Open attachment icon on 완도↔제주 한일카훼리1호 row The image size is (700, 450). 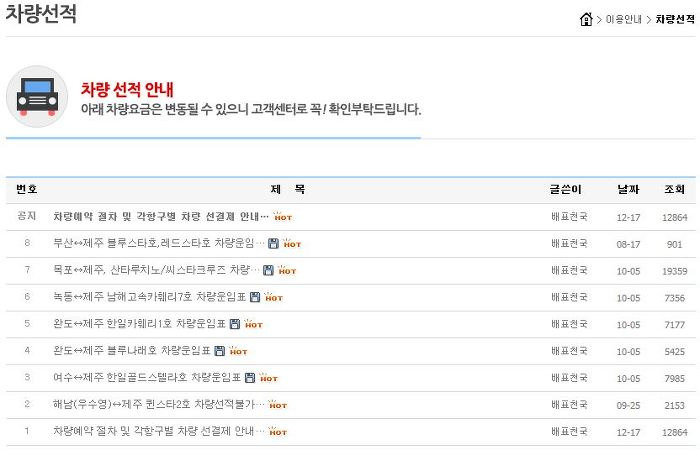[234, 324]
